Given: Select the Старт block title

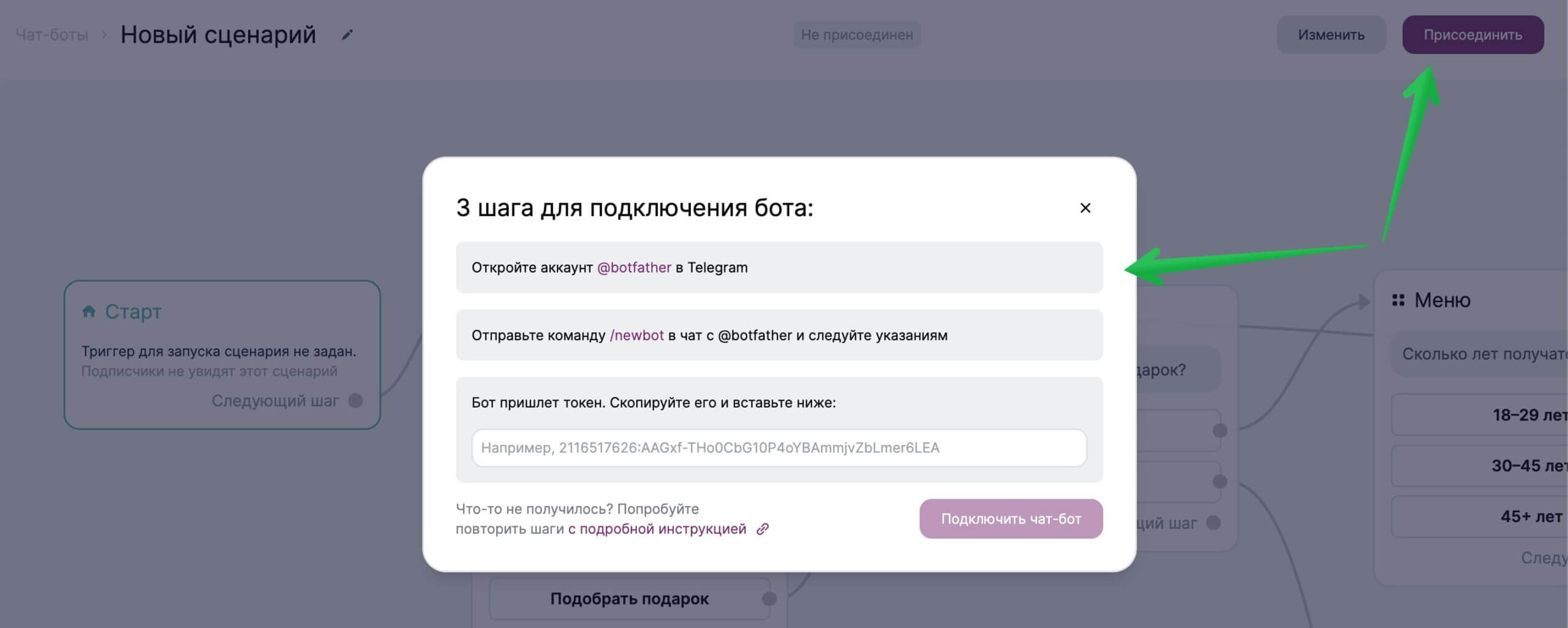Looking at the screenshot, I should click(133, 311).
